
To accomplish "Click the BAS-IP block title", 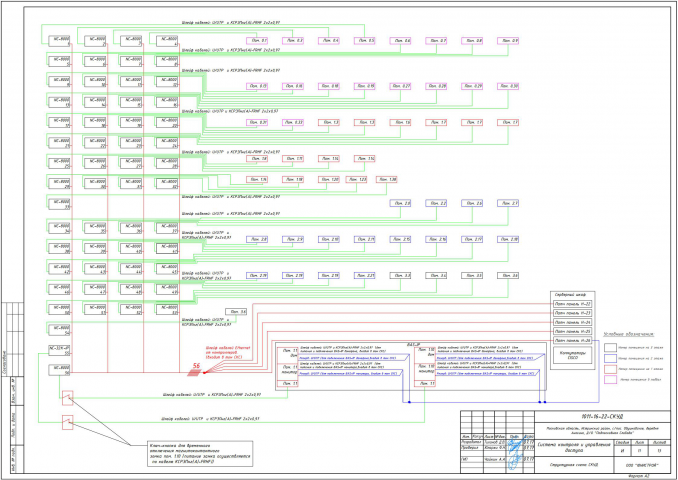I will pos(414,344).
